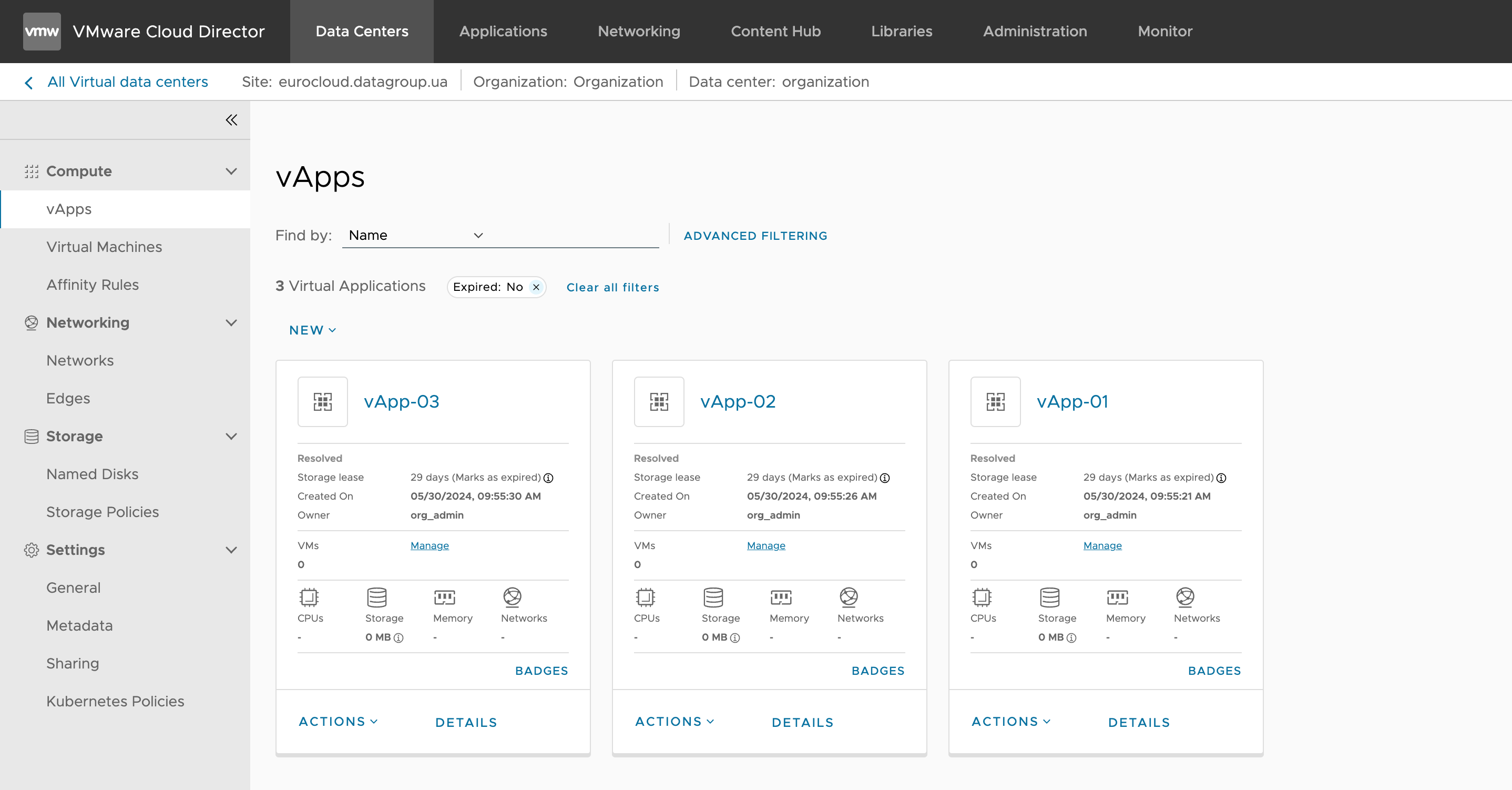The height and width of the screenshot is (790, 1512).
Task: Click the vApp-02 card thumbnail icon
Action: click(x=659, y=402)
